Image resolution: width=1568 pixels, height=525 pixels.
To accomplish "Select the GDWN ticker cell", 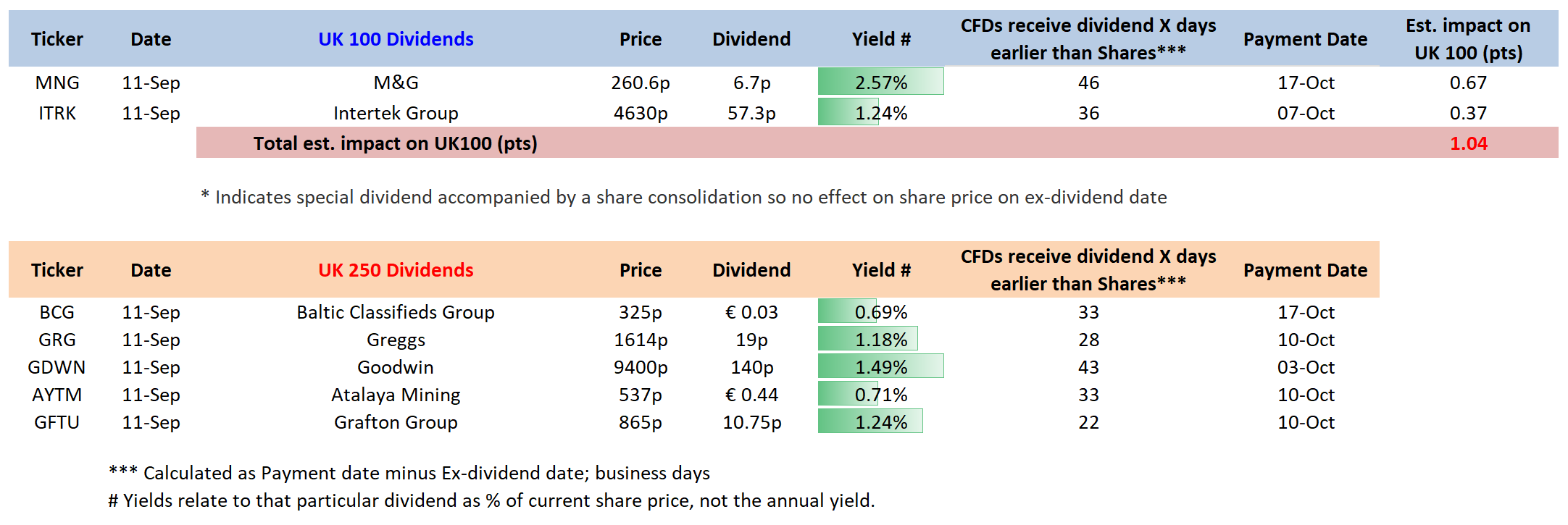I will (x=57, y=367).
